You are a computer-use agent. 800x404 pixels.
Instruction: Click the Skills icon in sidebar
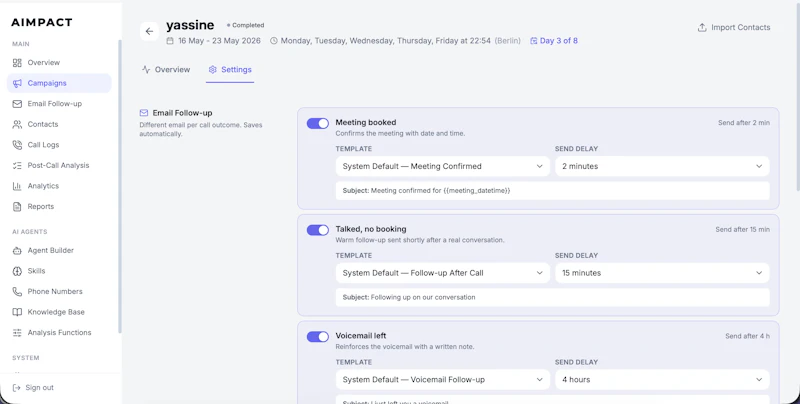pyautogui.click(x=17, y=271)
